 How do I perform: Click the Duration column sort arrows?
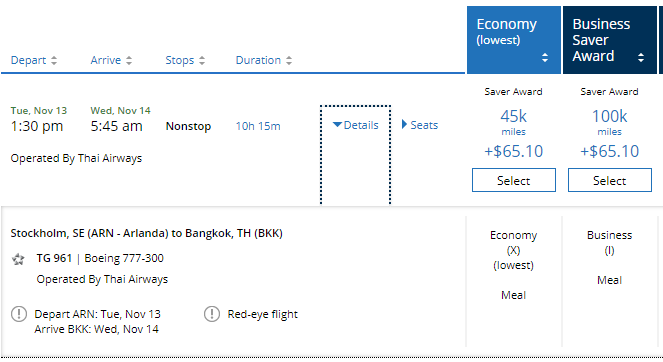pos(289,60)
